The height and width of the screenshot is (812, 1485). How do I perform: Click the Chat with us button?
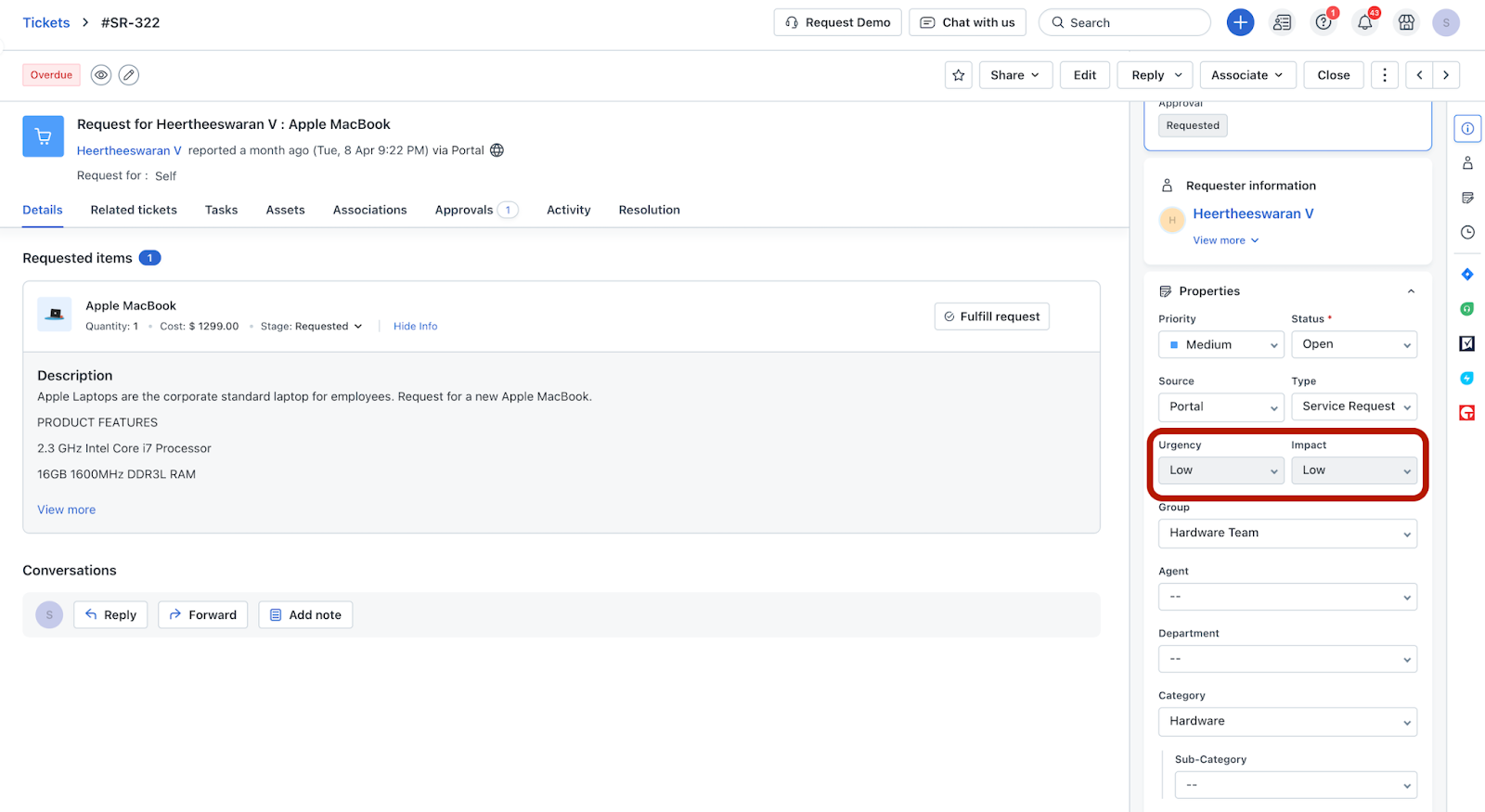pos(967,22)
